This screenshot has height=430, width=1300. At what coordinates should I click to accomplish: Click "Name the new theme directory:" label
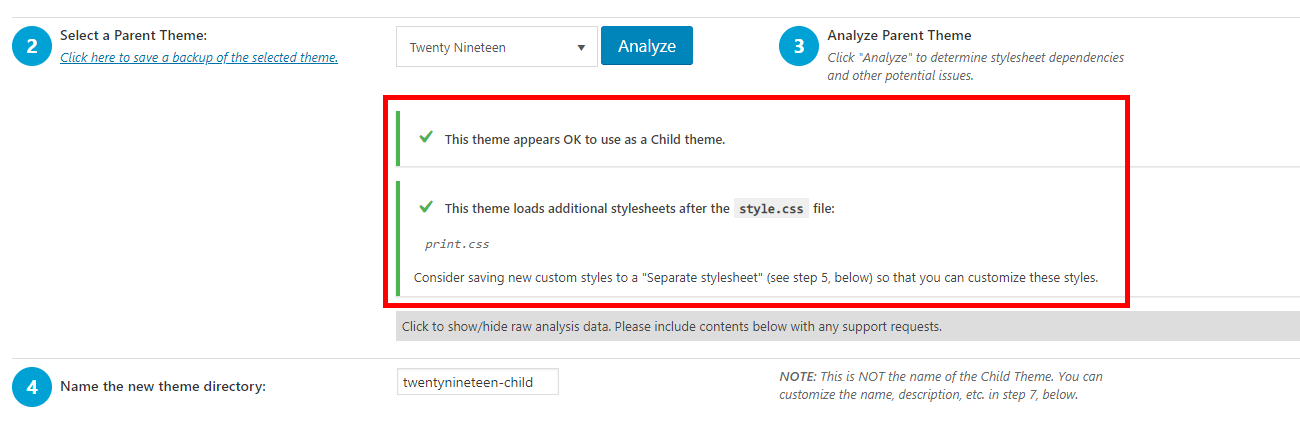point(163,386)
